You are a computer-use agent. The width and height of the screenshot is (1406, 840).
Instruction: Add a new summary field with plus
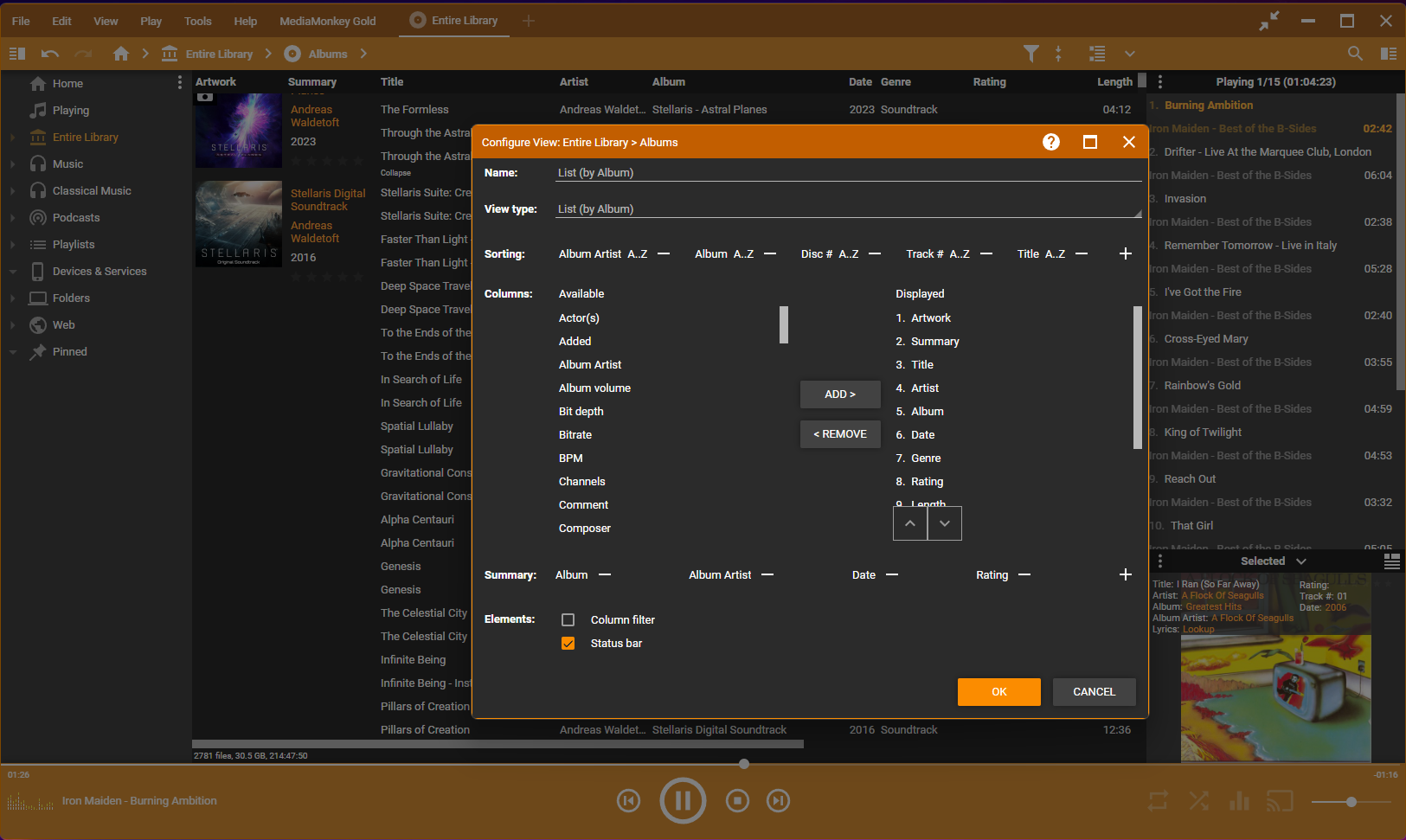click(1126, 574)
